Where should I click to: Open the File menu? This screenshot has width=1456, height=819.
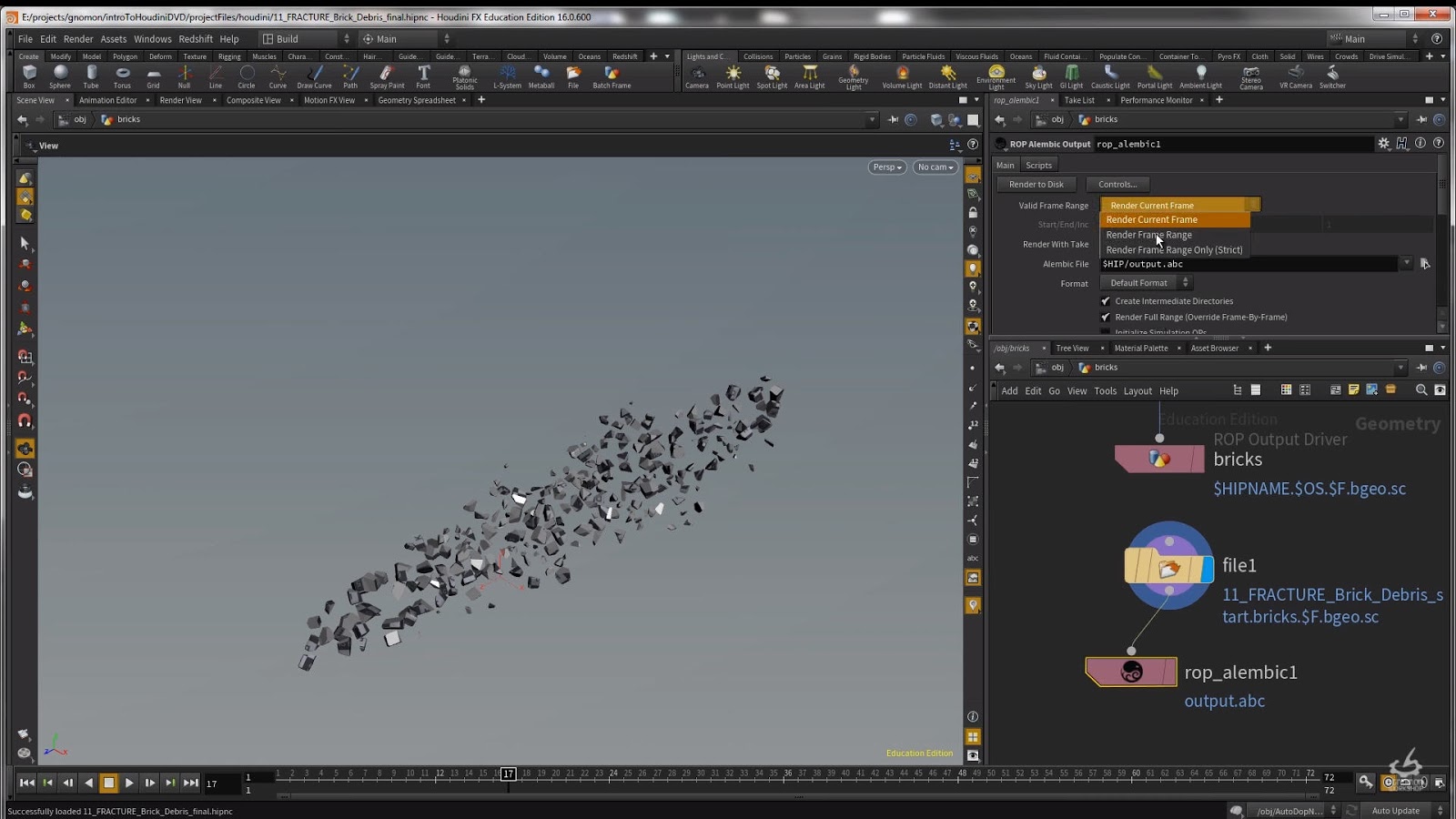click(x=25, y=39)
